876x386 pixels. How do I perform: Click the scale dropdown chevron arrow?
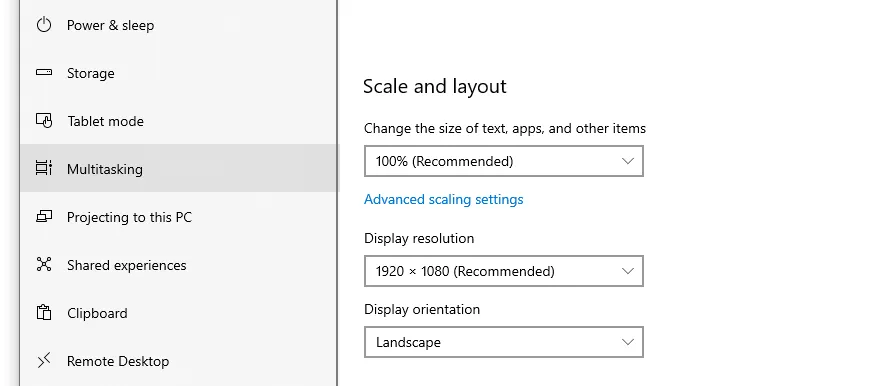point(627,161)
